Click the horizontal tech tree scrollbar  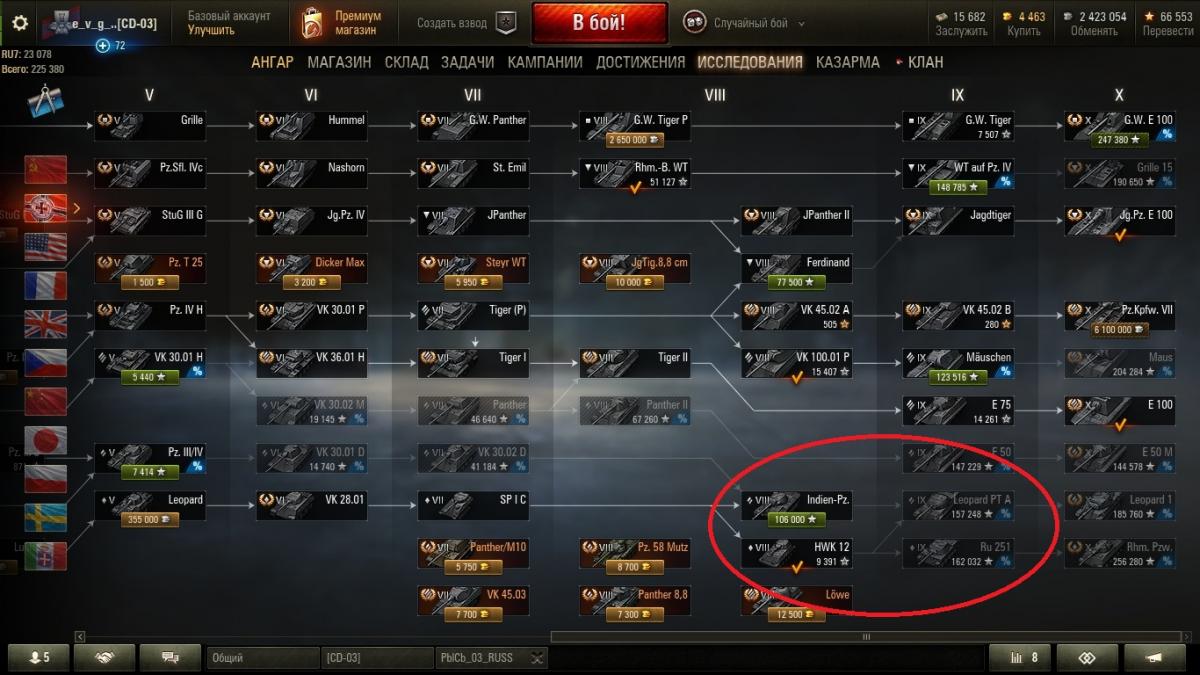[866, 636]
